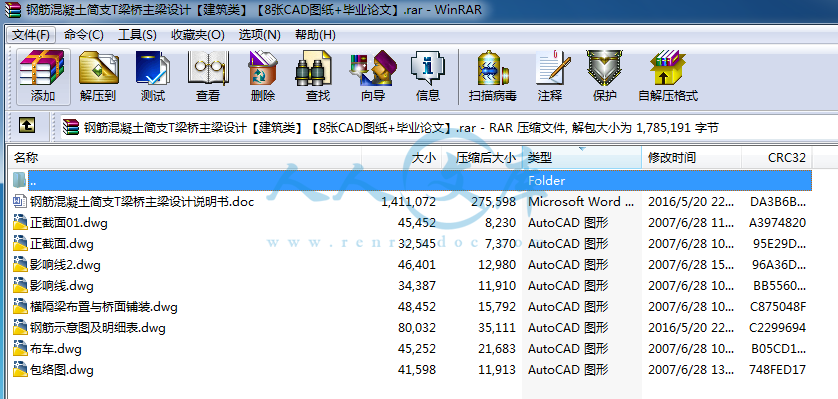The image size is (838, 399).
Task: Click the 测试 (Test) toolbar icon
Action: (x=153, y=68)
